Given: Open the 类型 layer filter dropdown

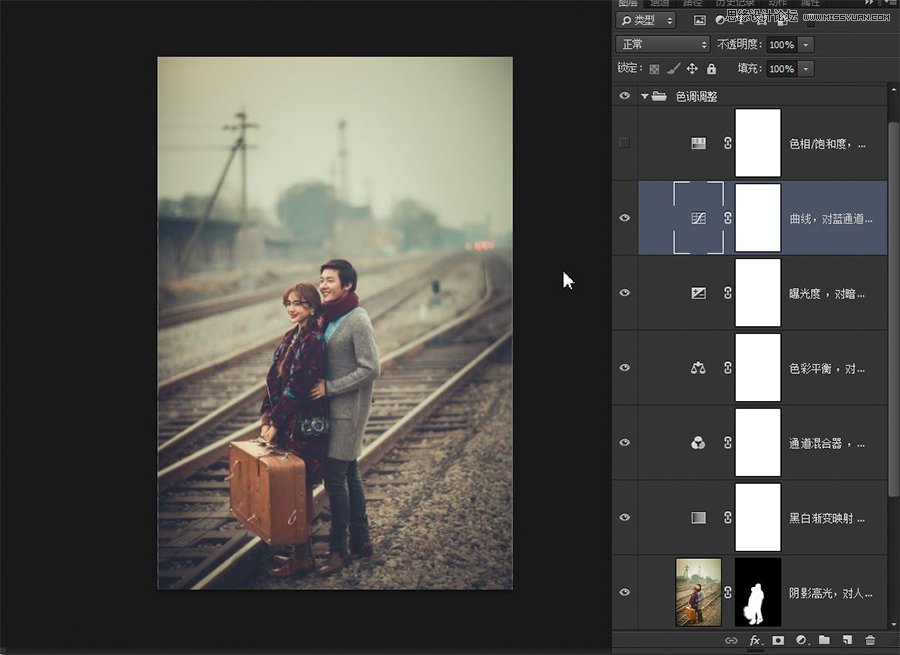Looking at the screenshot, I should 646,20.
